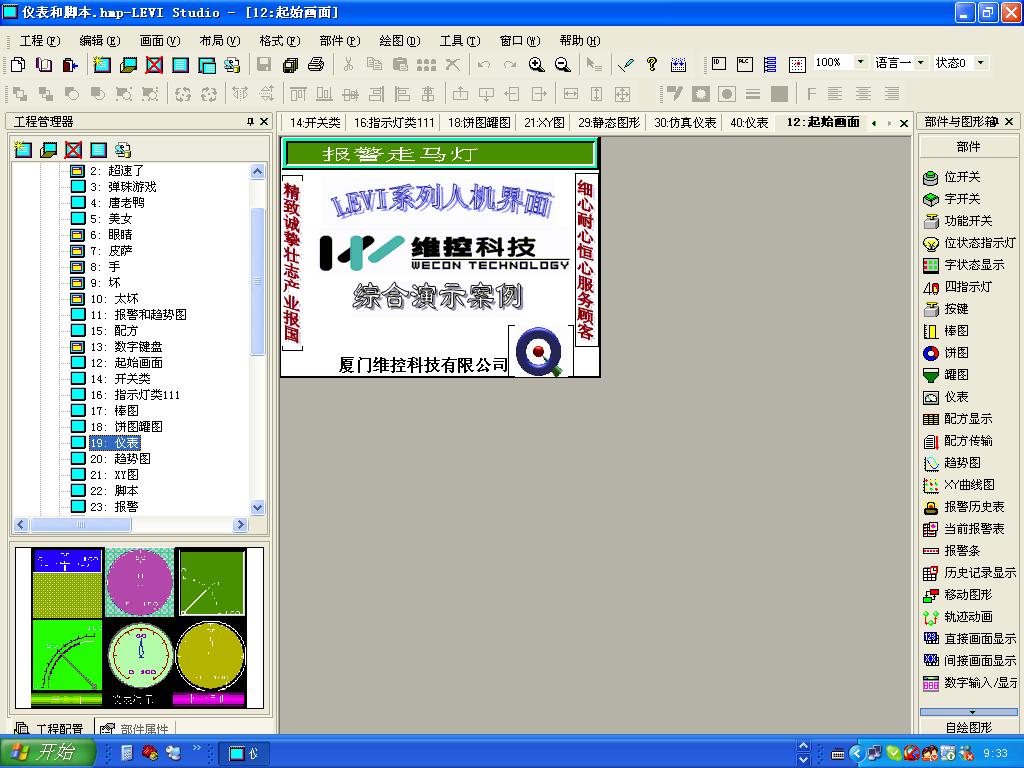This screenshot has width=1024, height=768.
Task: Open the 工具(T) menu
Action: 460,40
